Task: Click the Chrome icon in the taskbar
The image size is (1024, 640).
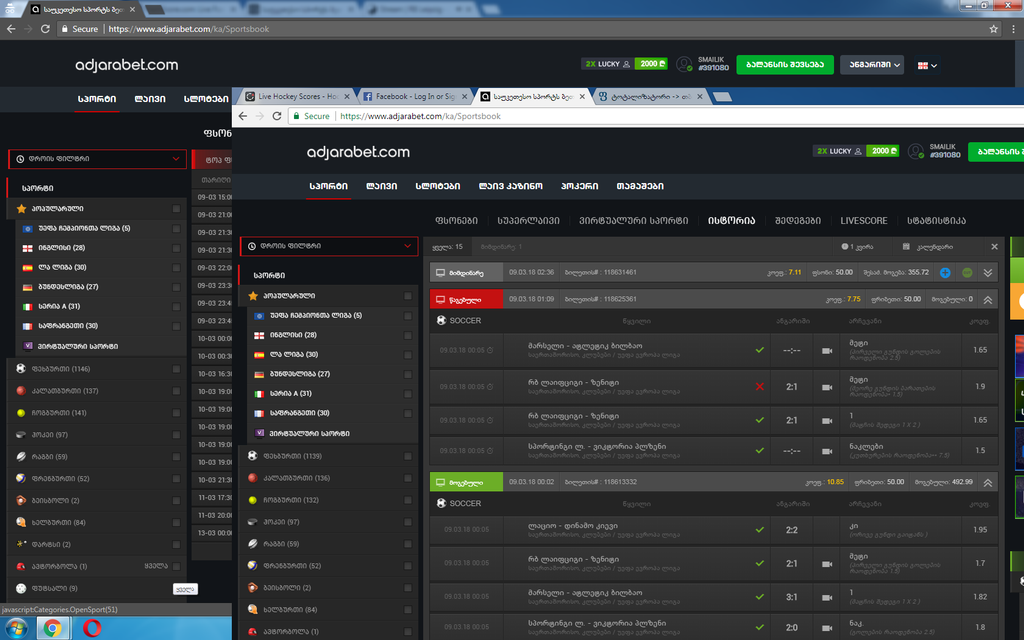Action: pos(53,628)
